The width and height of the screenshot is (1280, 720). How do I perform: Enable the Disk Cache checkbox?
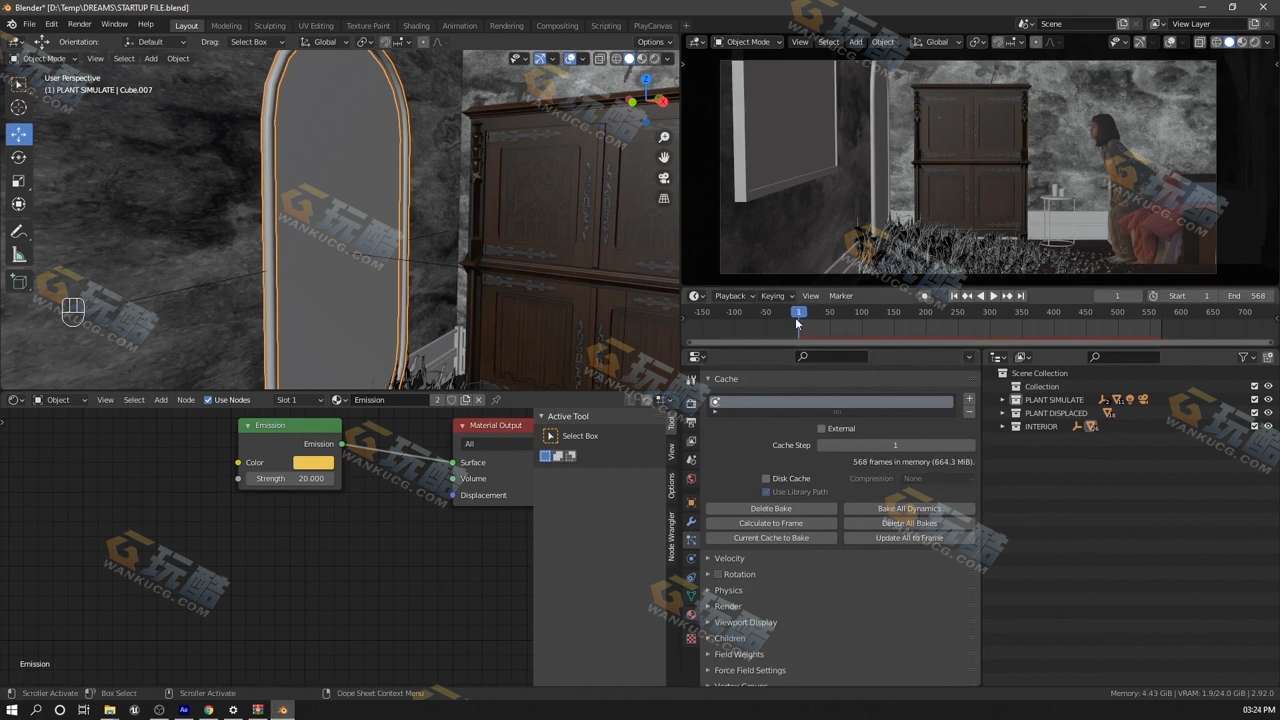click(766, 479)
